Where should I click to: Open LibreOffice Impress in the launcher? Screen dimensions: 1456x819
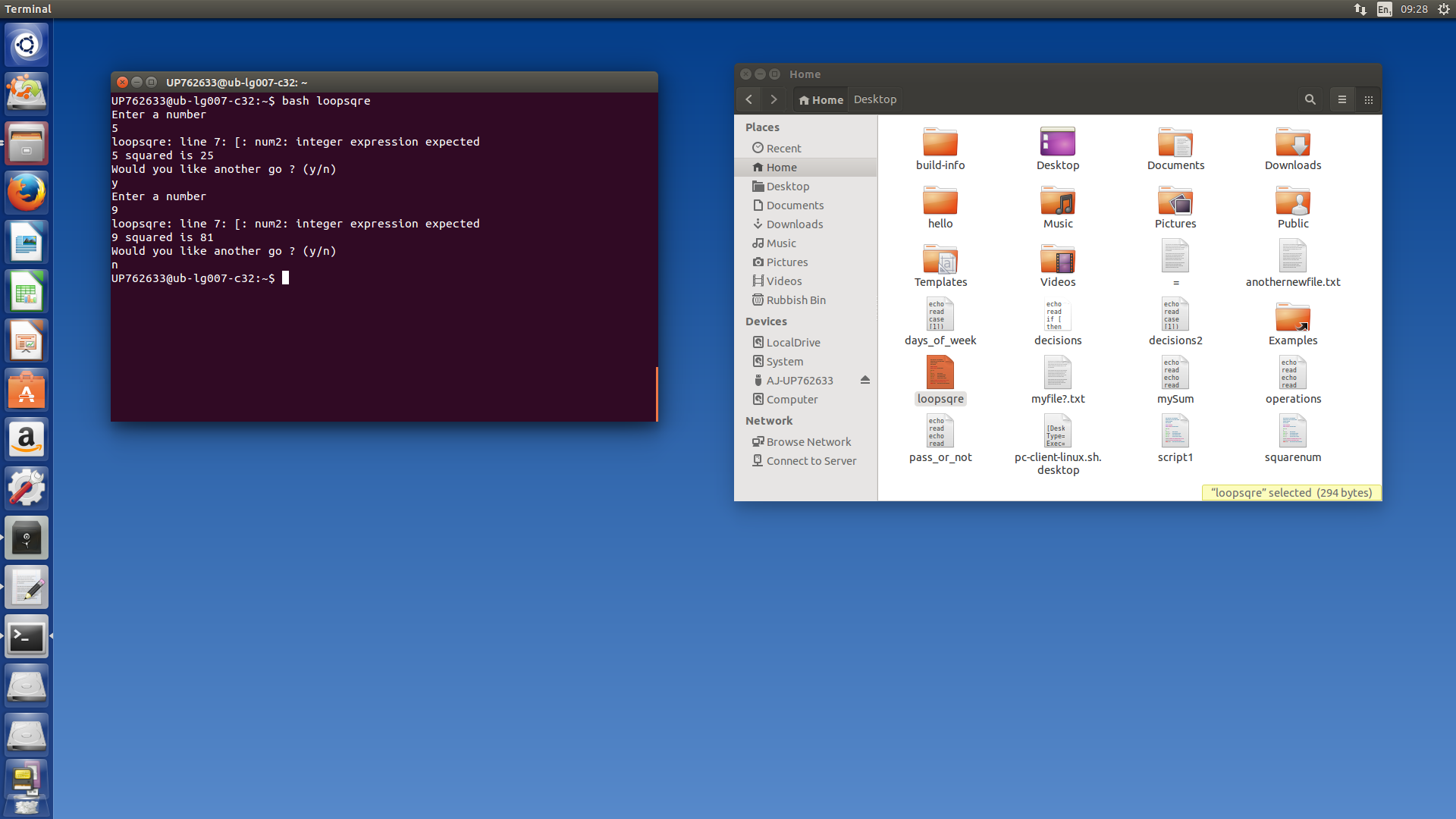tap(27, 340)
